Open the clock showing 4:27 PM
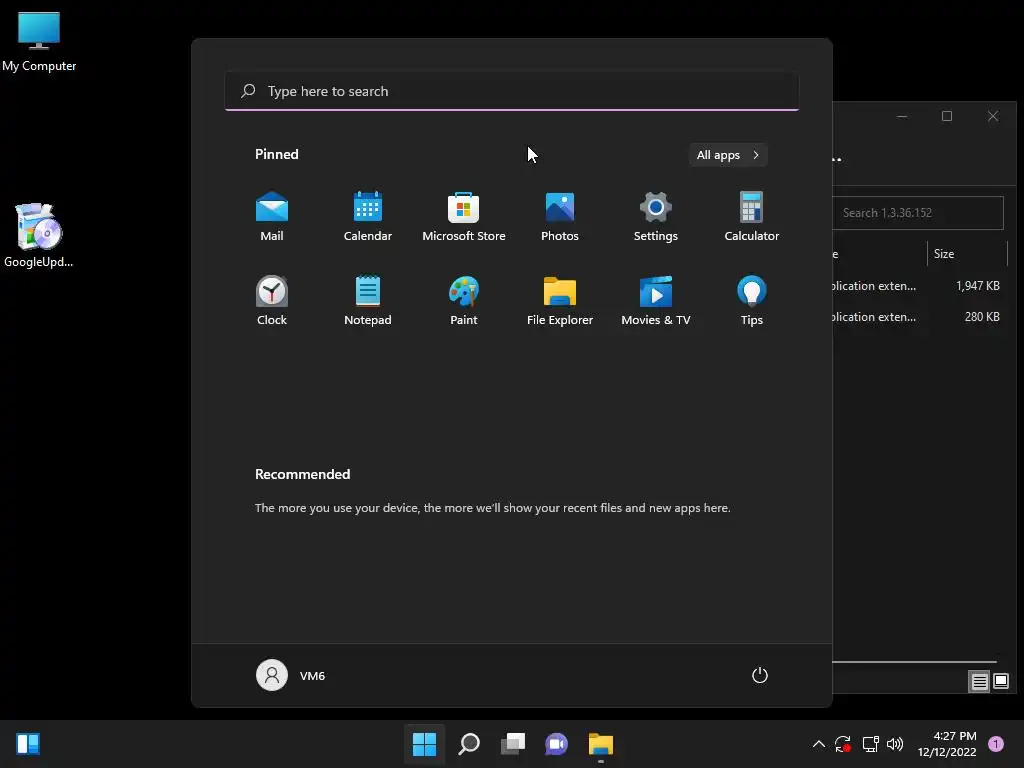 [946, 744]
